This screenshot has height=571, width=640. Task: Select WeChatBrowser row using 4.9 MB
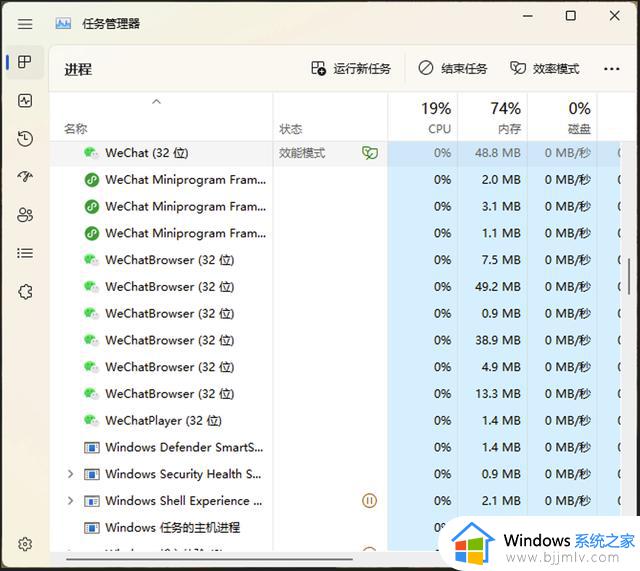pyautogui.click(x=335, y=367)
